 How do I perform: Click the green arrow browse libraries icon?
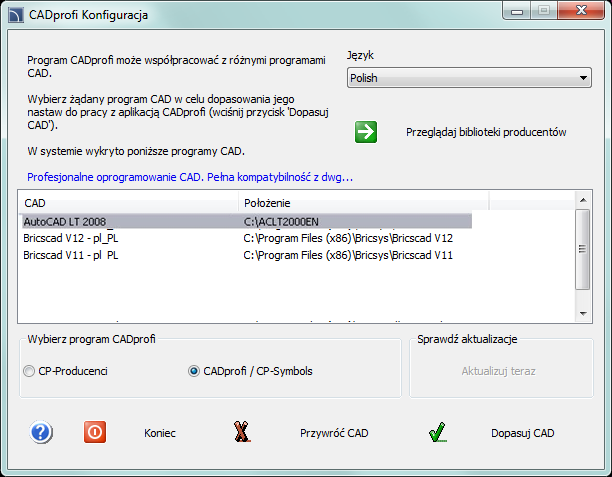(x=366, y=132)
